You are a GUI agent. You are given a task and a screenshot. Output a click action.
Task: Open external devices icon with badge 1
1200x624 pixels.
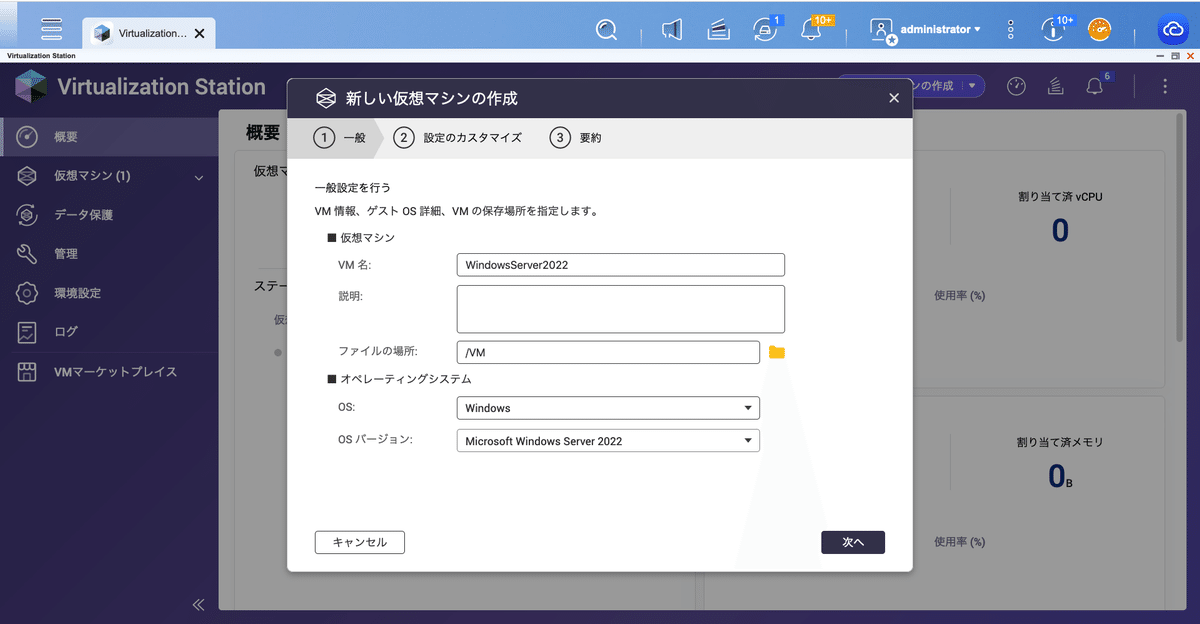(764, 30)
